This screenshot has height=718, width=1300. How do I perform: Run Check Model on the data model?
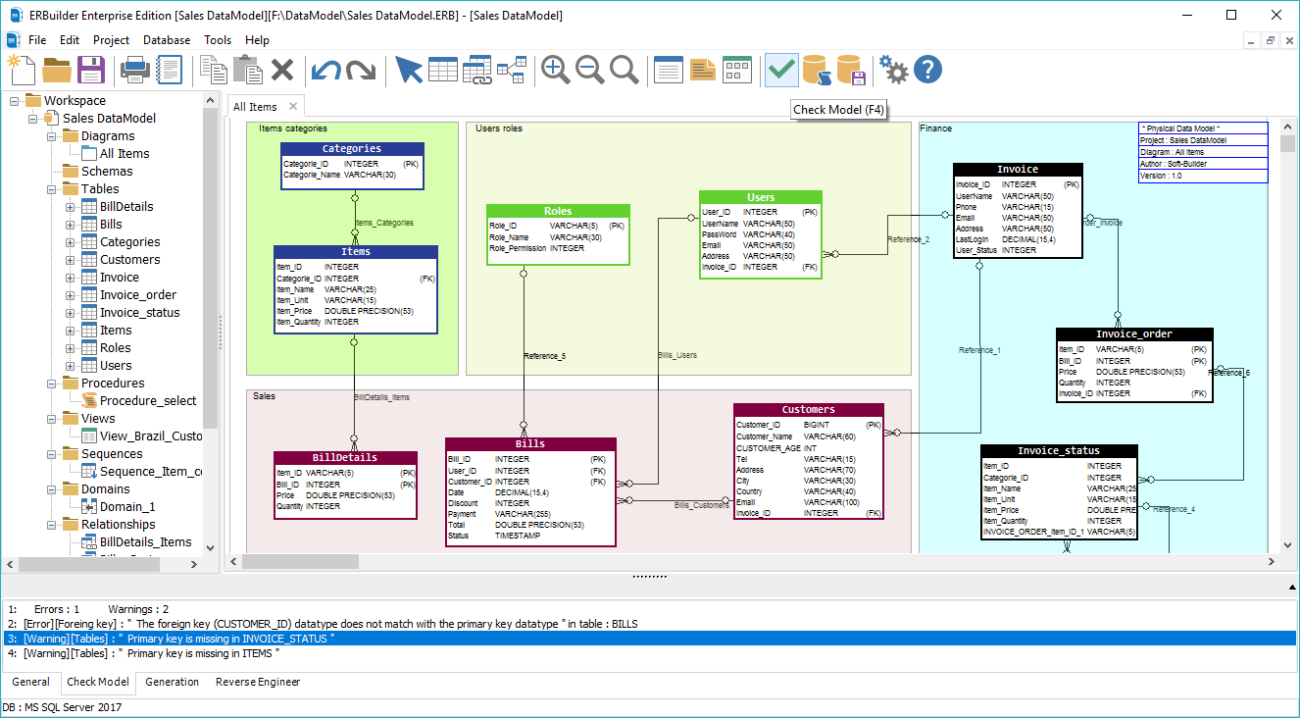tap(781, 70)
